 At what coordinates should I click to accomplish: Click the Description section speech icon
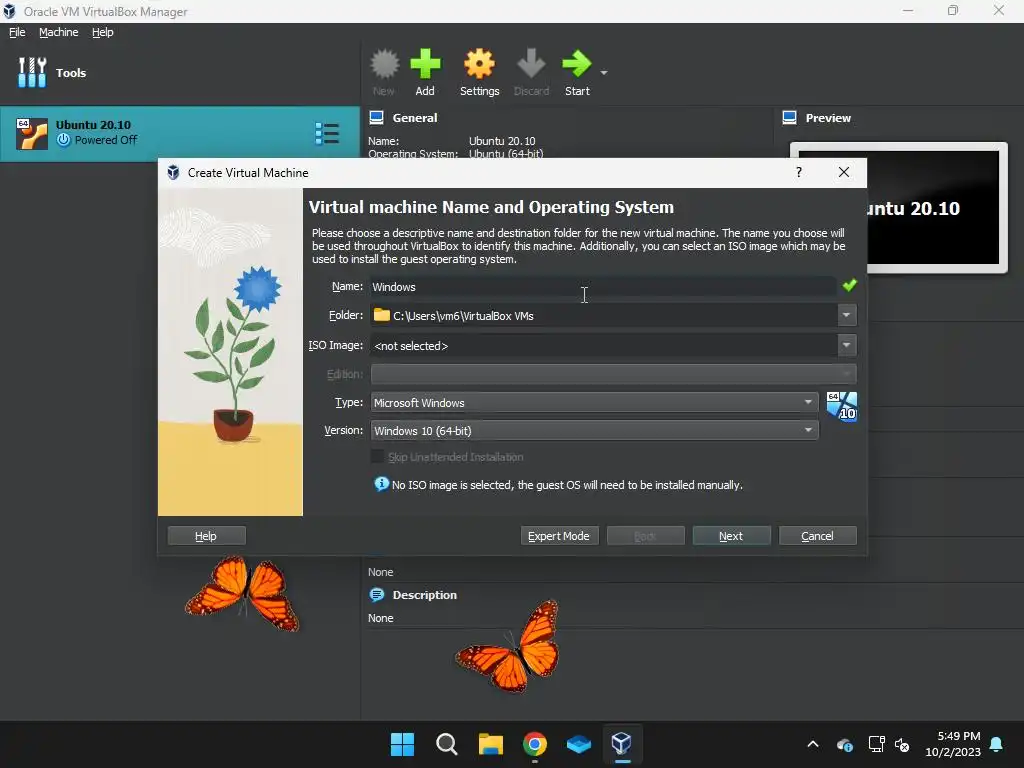377,595
